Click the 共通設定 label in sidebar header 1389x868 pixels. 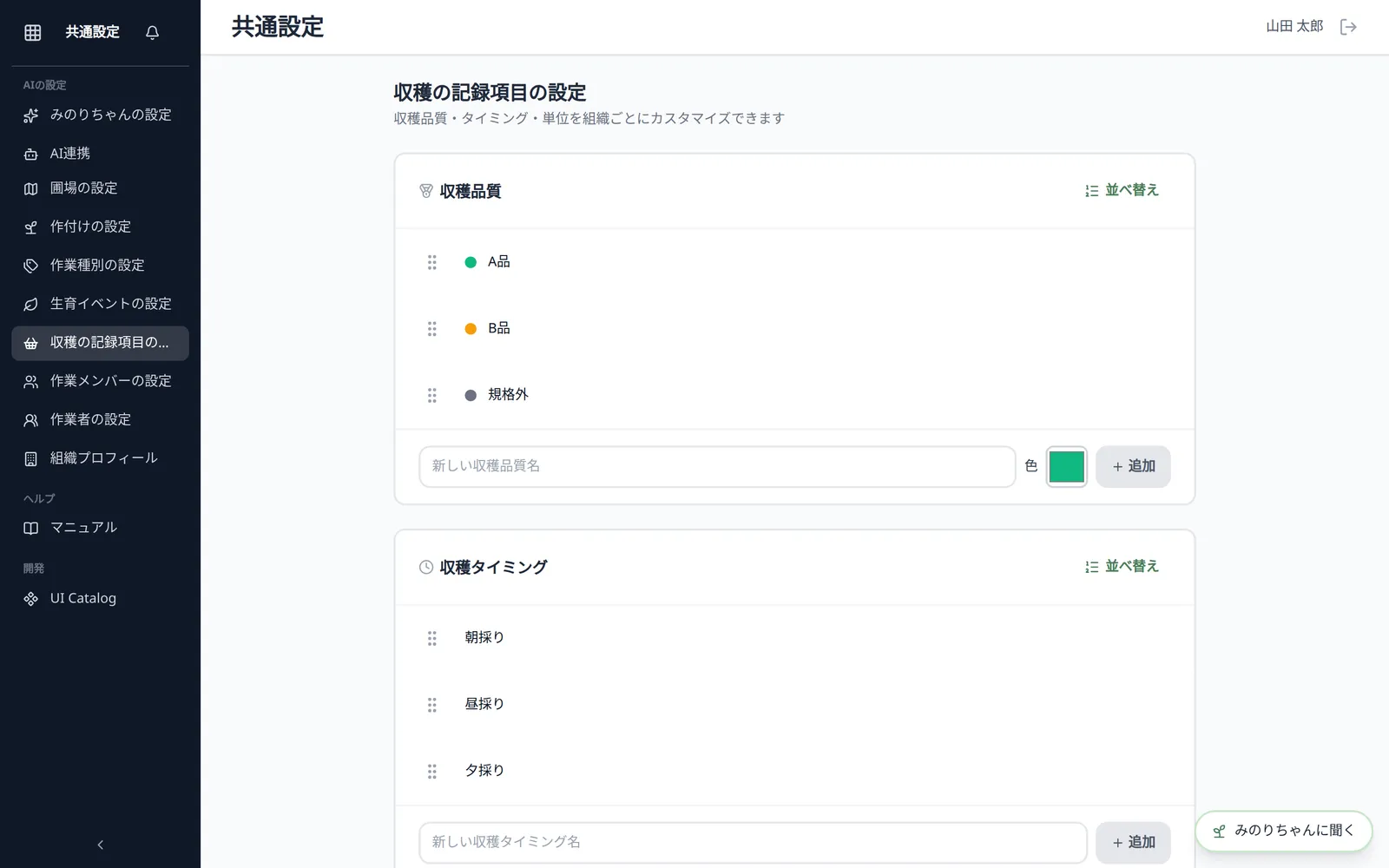point(93,32)
